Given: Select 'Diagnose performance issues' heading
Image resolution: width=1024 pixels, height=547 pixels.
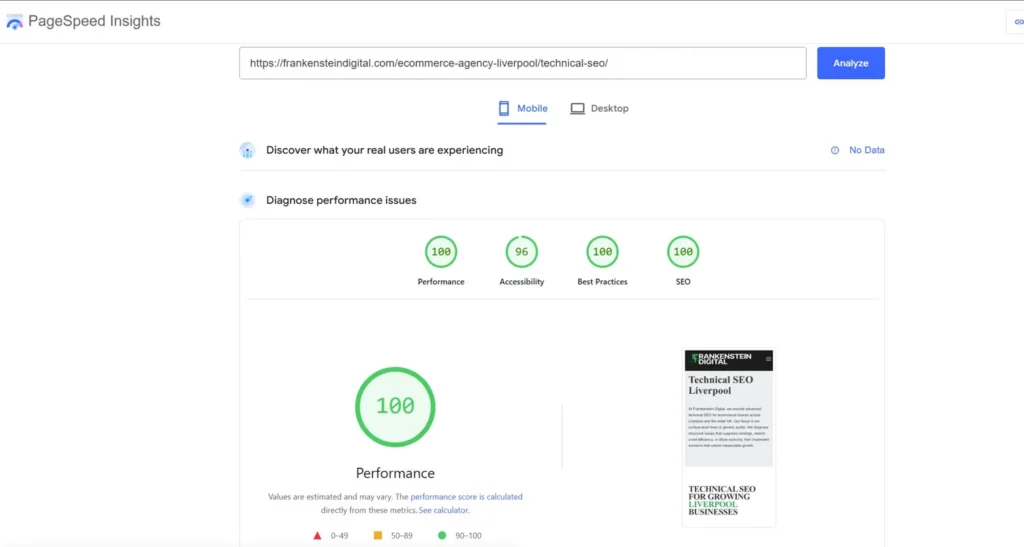Looking at the screenshot, I should coord(341,200).
